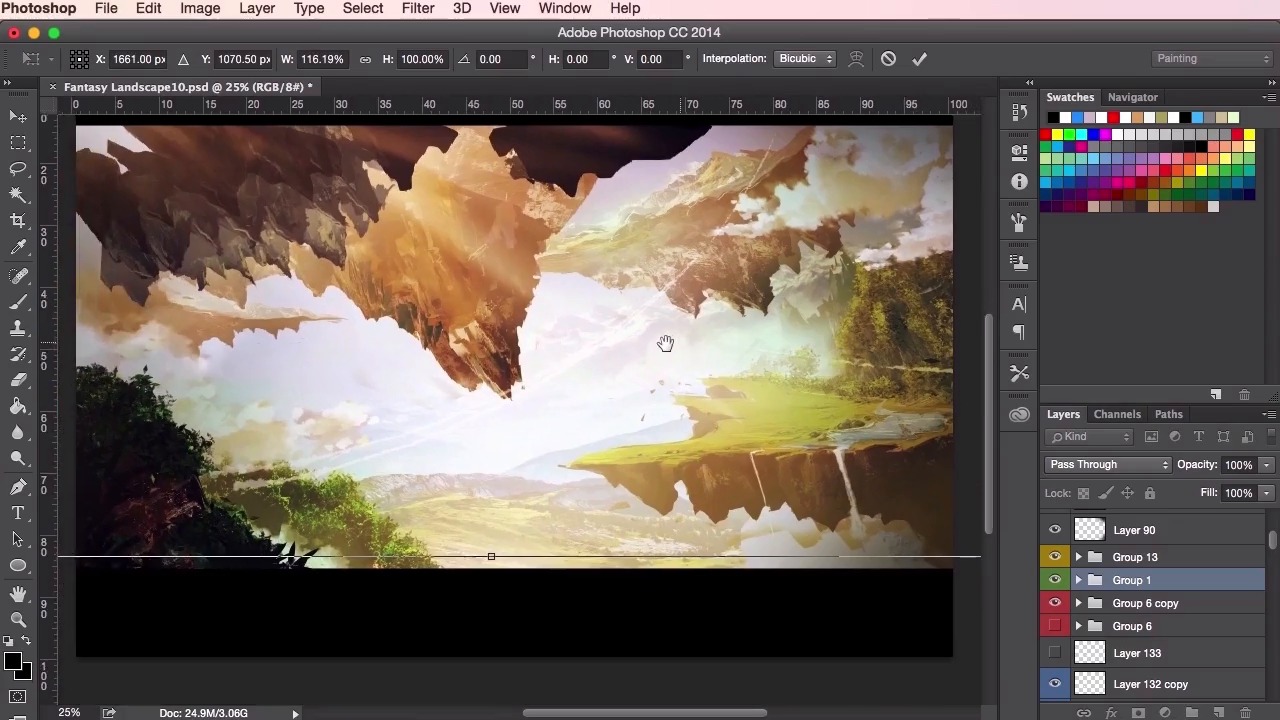Hide the Layer 90 layer
Viewport: 1280px width, 720px height.
click(1055, 530)
